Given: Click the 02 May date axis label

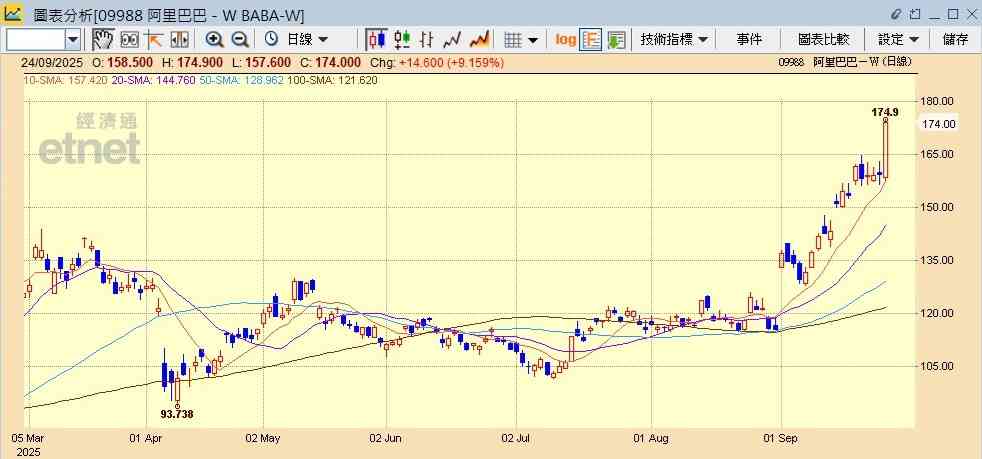Looking at the screenshot, I should (x=264, y=439).
